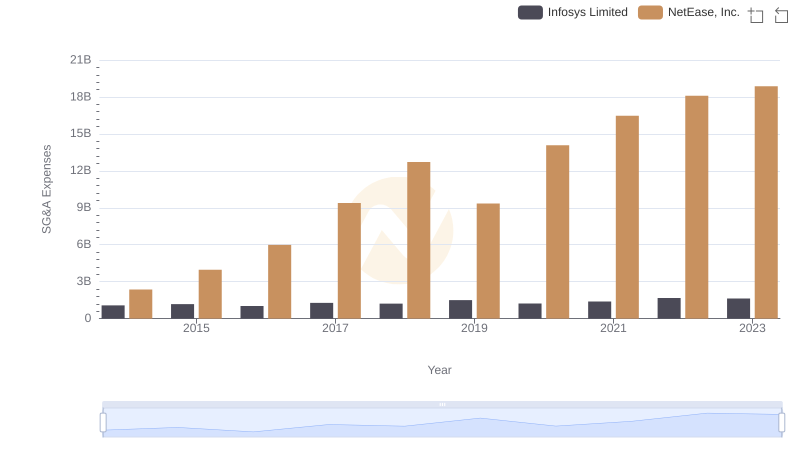Viewport: 800px width, 461px height.
Task: Click the Infosys bar for 2016
Action: [252, 312]
